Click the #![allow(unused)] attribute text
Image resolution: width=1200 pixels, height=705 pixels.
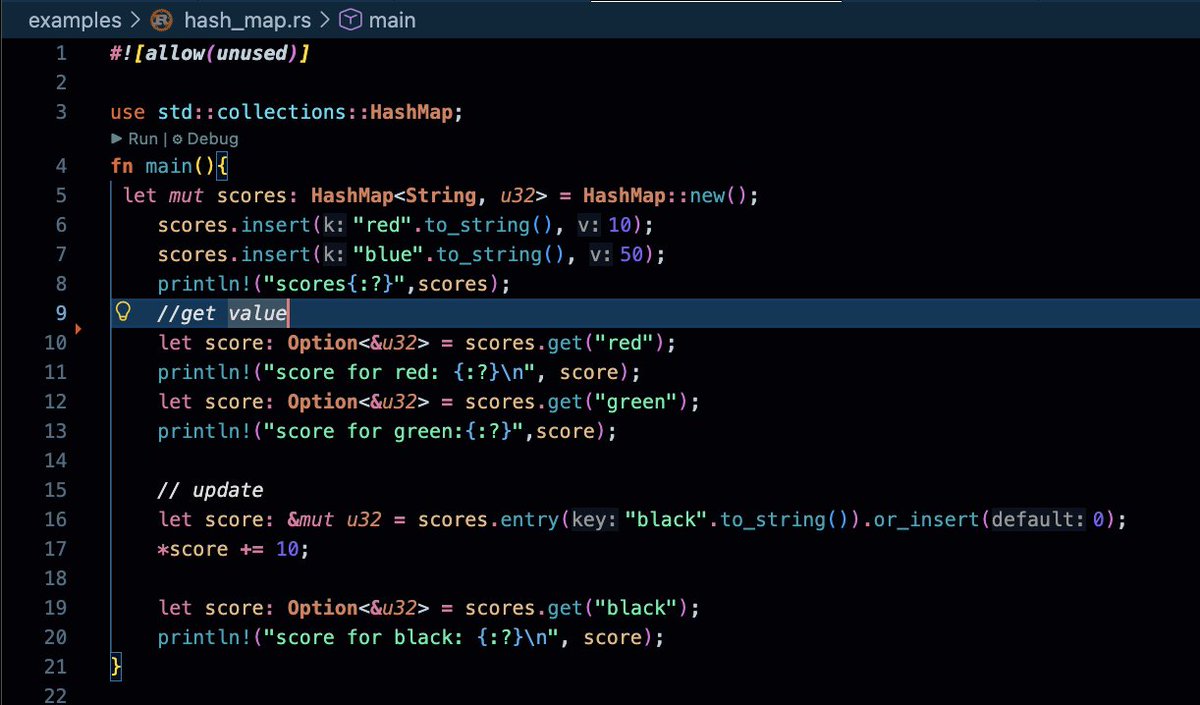tap(210, 53)
